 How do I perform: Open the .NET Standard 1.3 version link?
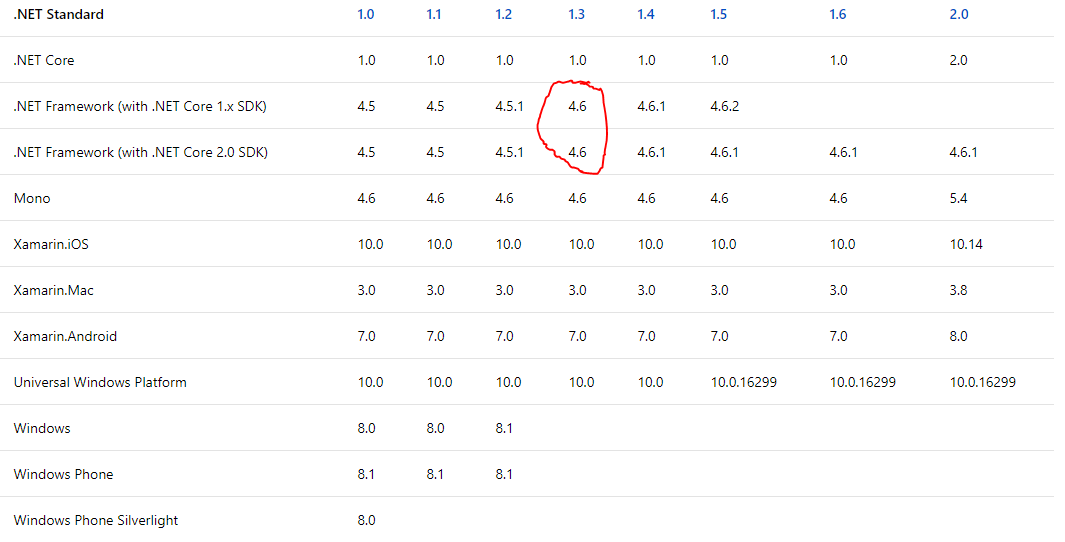point(576,14)
